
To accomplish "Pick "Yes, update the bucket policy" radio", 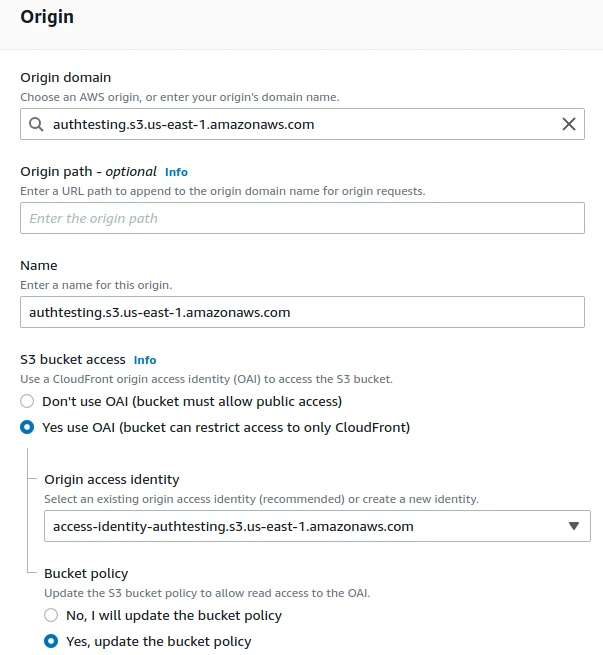I will tap(51, 641).
